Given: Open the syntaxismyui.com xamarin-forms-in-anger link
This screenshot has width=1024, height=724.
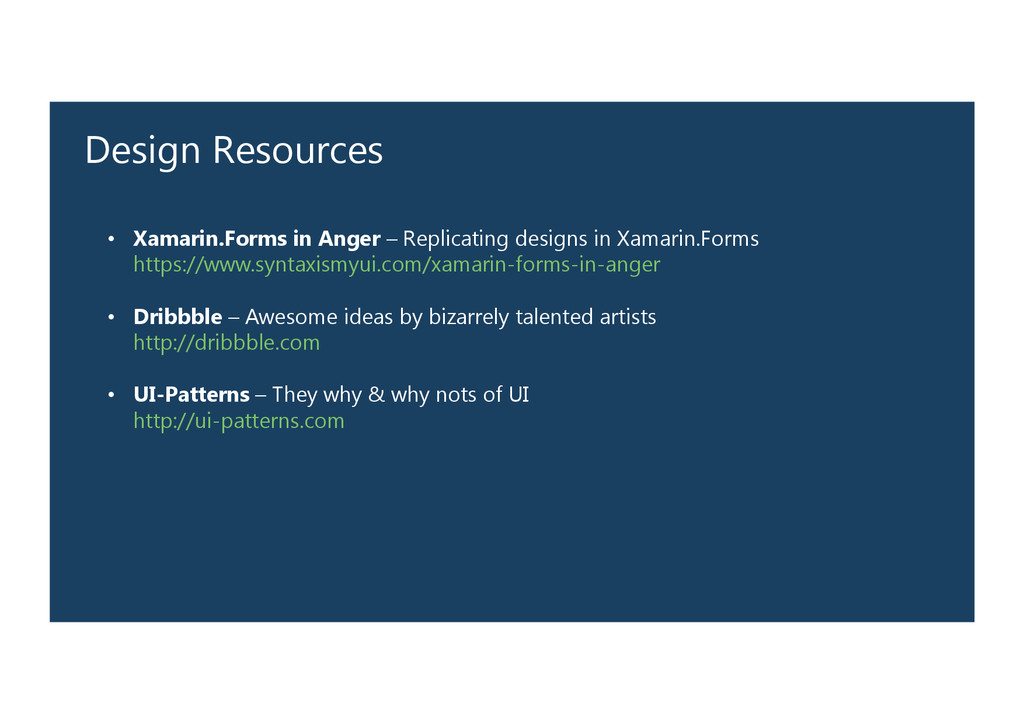Looking at the screenshot, I should pyautogui.click(x=397, y=265).
